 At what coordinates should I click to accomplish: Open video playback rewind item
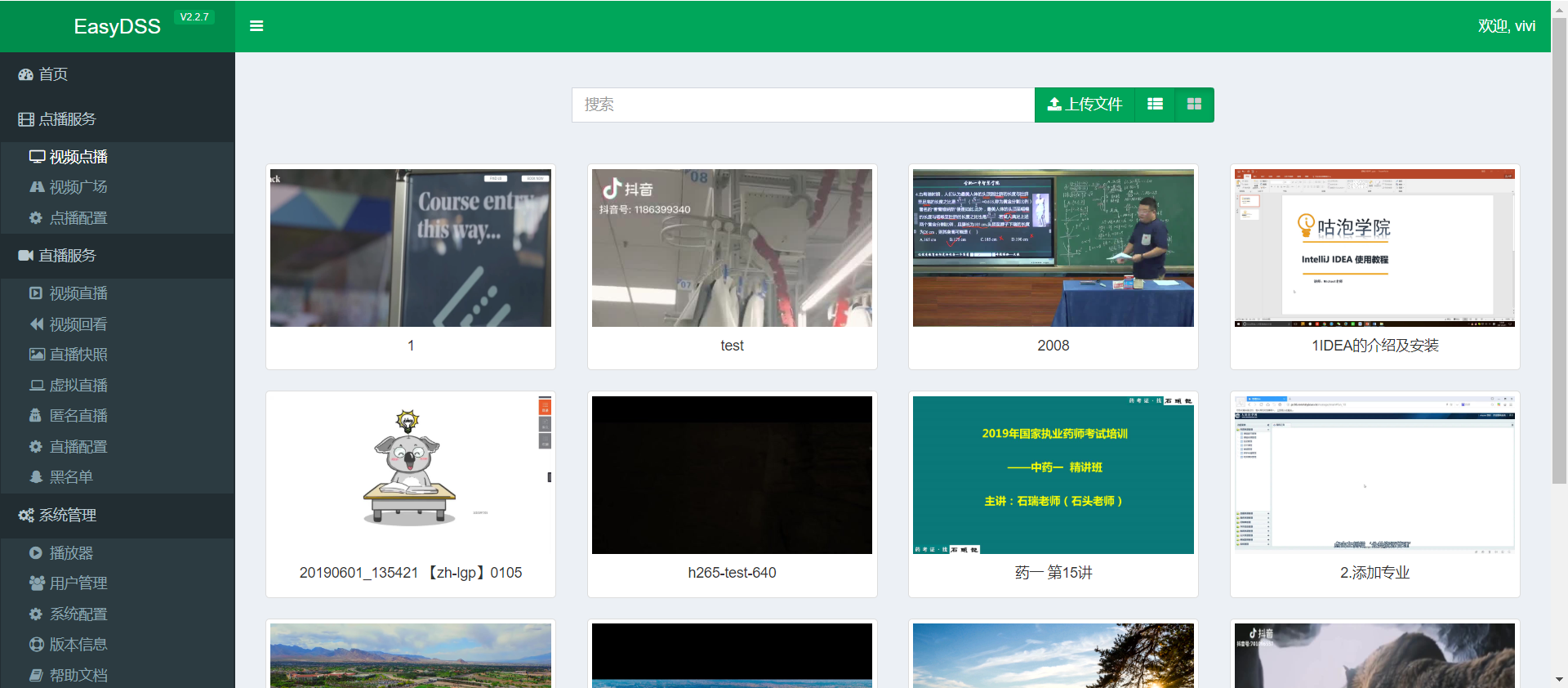(78, 324)
